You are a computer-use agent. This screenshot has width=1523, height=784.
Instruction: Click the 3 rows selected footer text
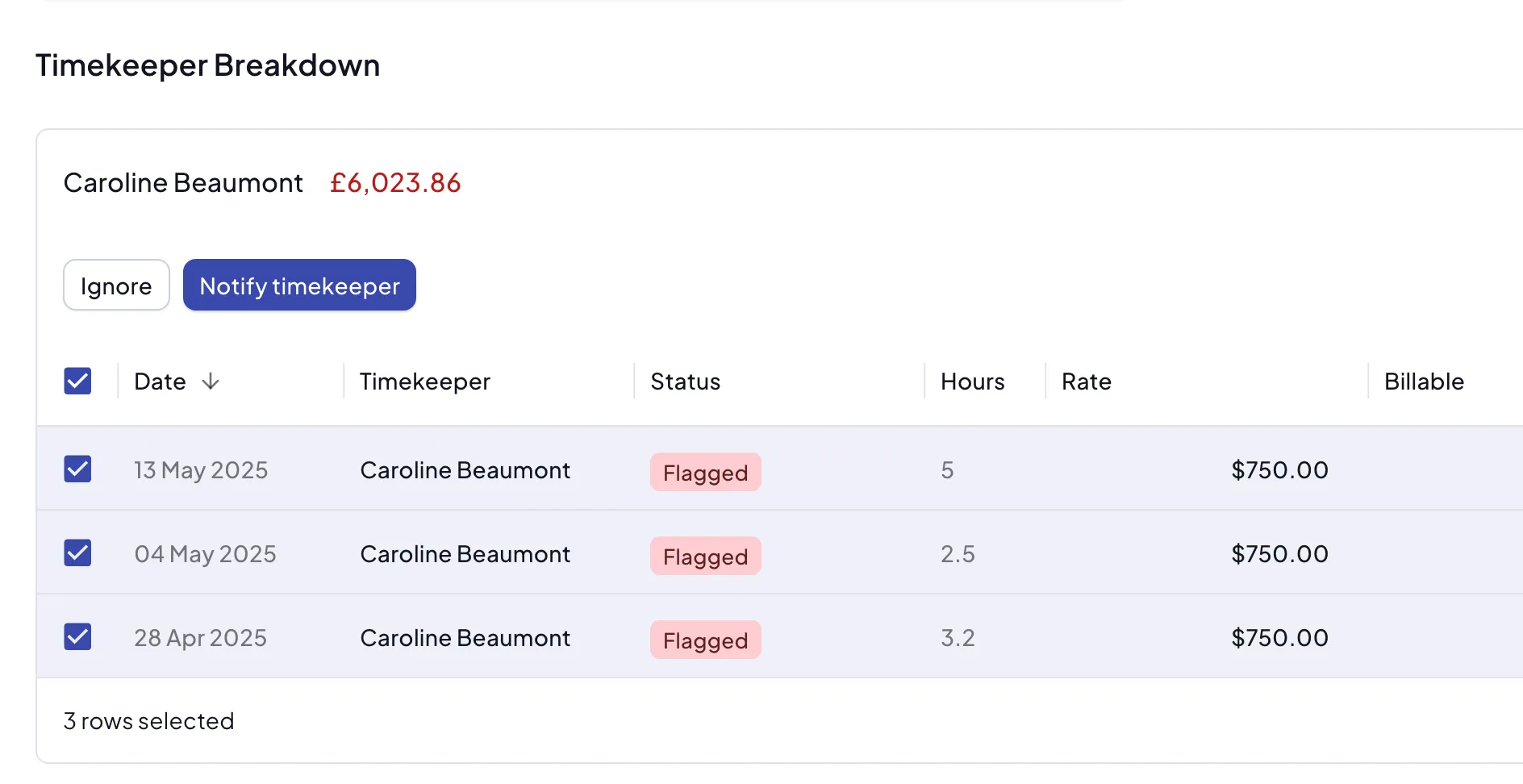[149, 720]
